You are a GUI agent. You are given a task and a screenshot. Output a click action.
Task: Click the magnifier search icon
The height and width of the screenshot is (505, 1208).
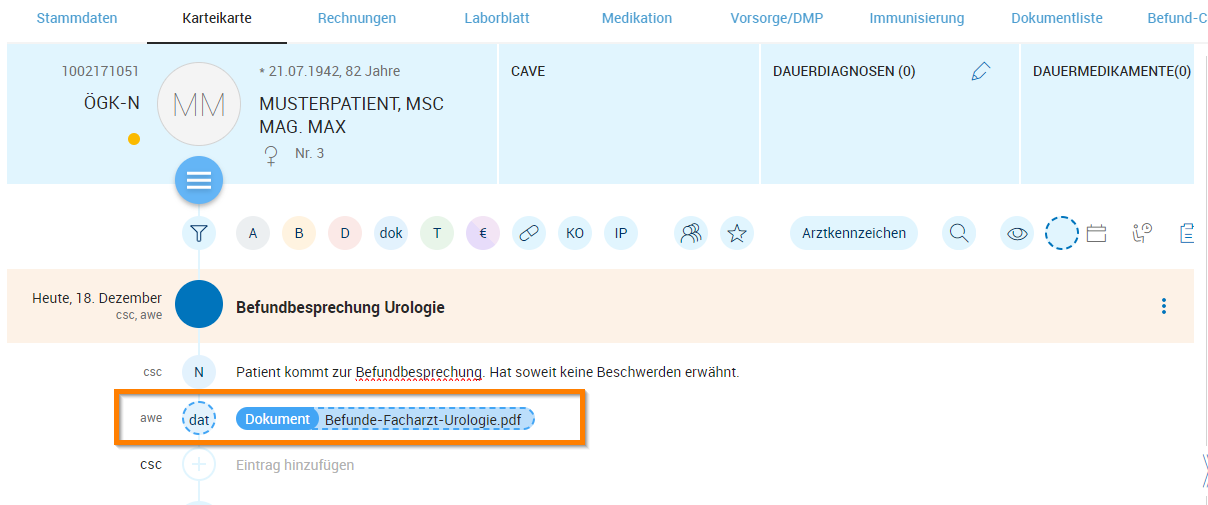coord(959,234)
